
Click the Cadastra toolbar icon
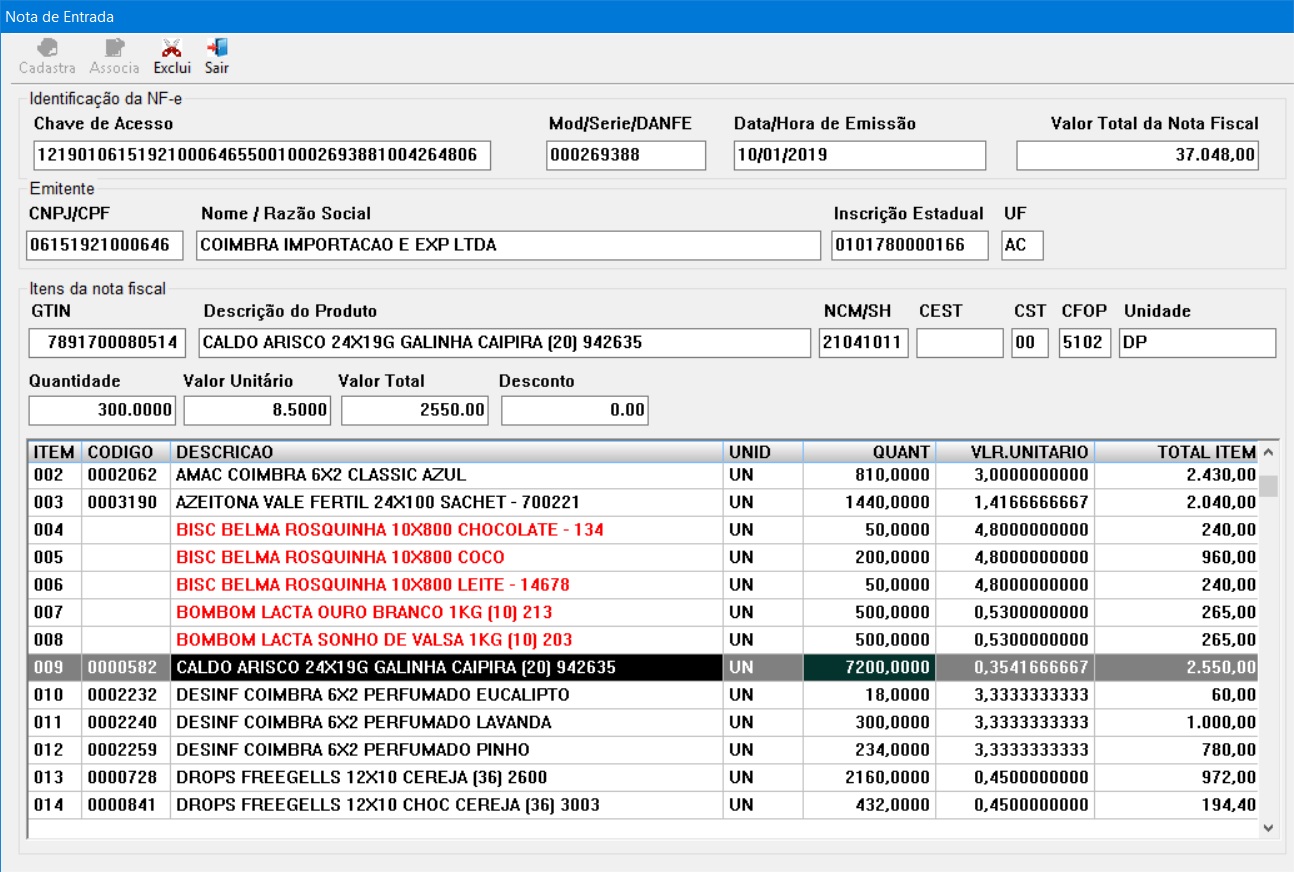pyautogui.click(x=47, y=48)
